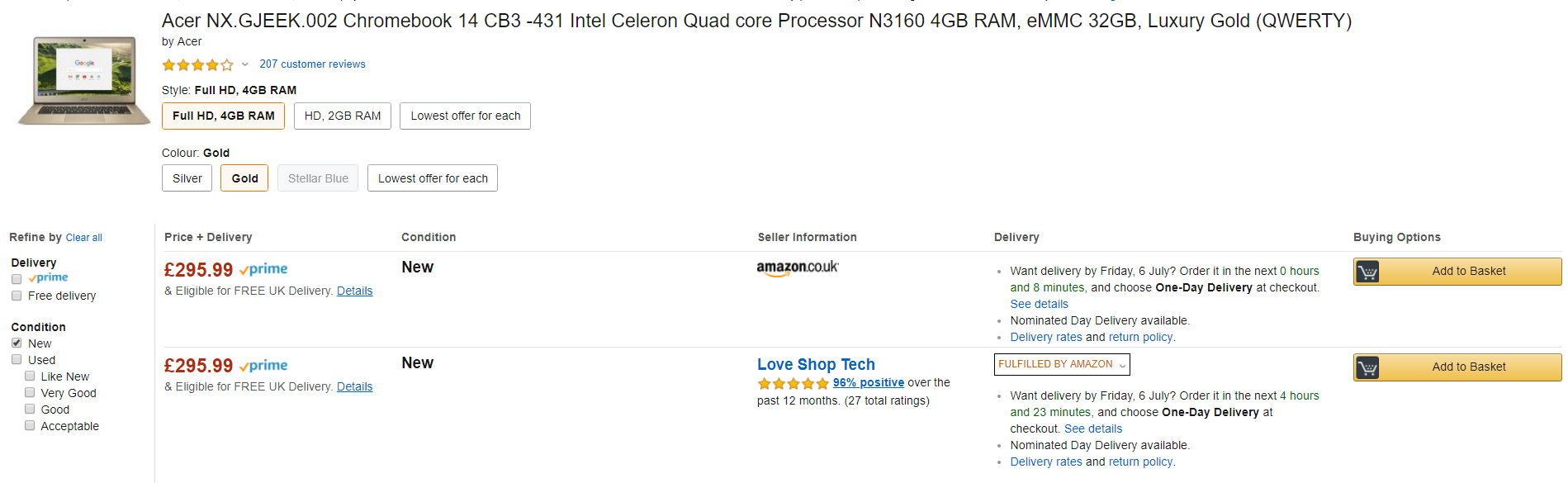
Task: Select the Silver colour swatch
Action: click(x=187, y=178)
